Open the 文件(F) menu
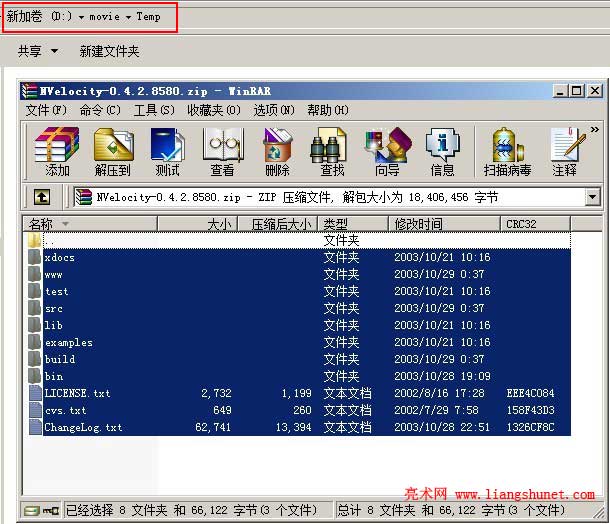610x524 pixels. pyautogui.click(x=46, y=110)
